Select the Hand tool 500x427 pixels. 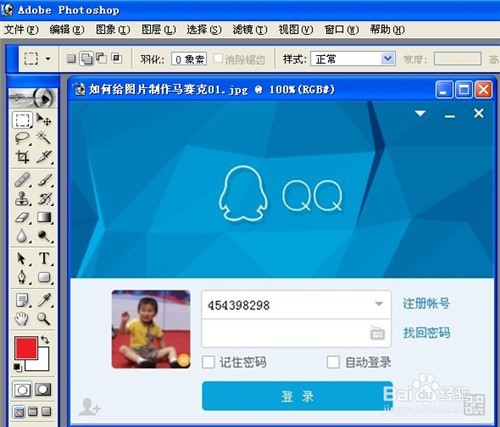pyautogui.click(x=23, y=319)
